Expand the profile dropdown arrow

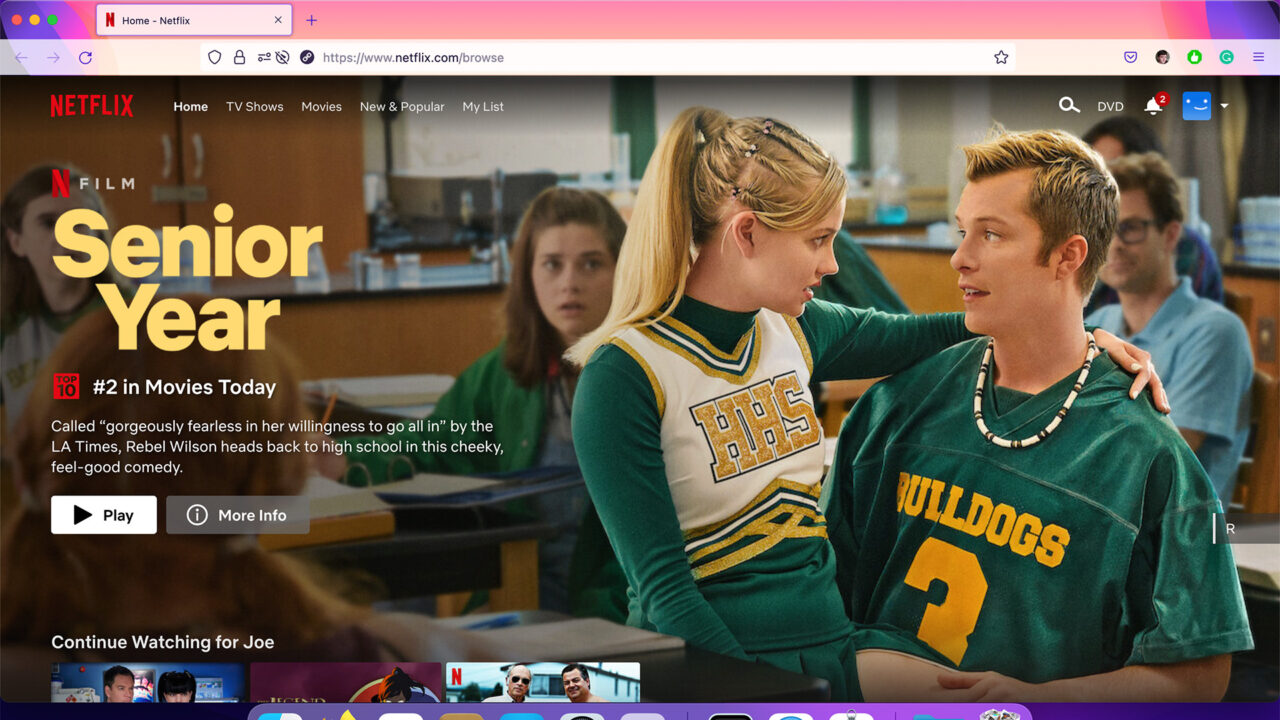(1224, 106)
